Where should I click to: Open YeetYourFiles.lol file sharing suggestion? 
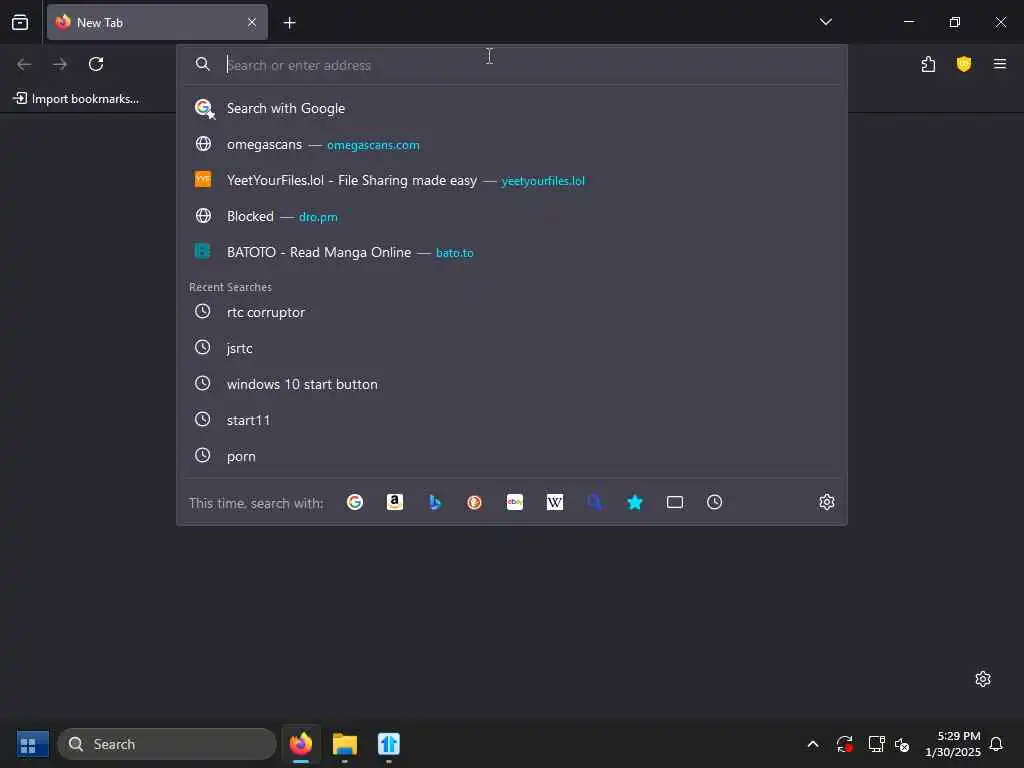click(512, 180)
